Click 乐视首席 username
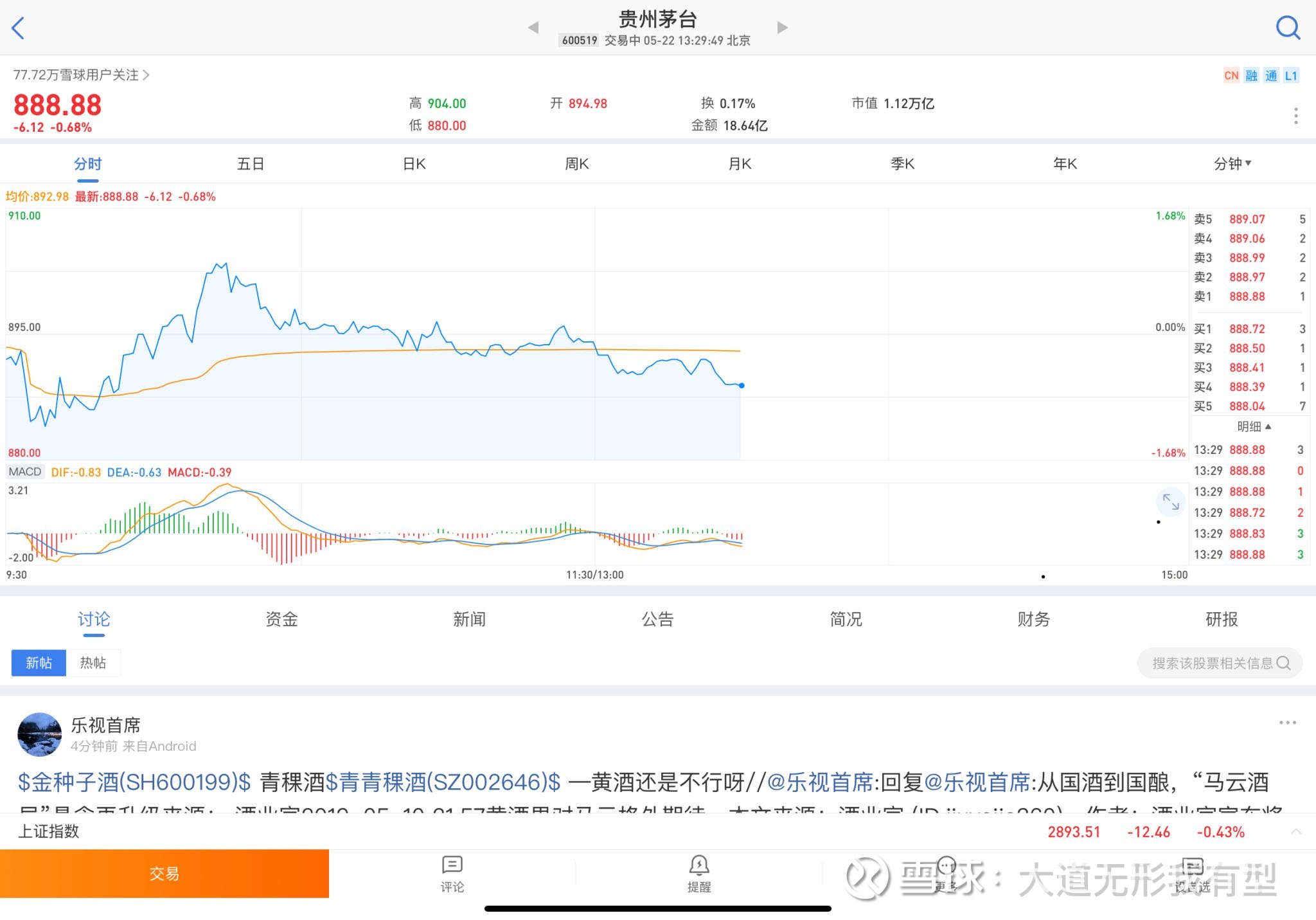The image size is (1316, 920). (105, 725)
